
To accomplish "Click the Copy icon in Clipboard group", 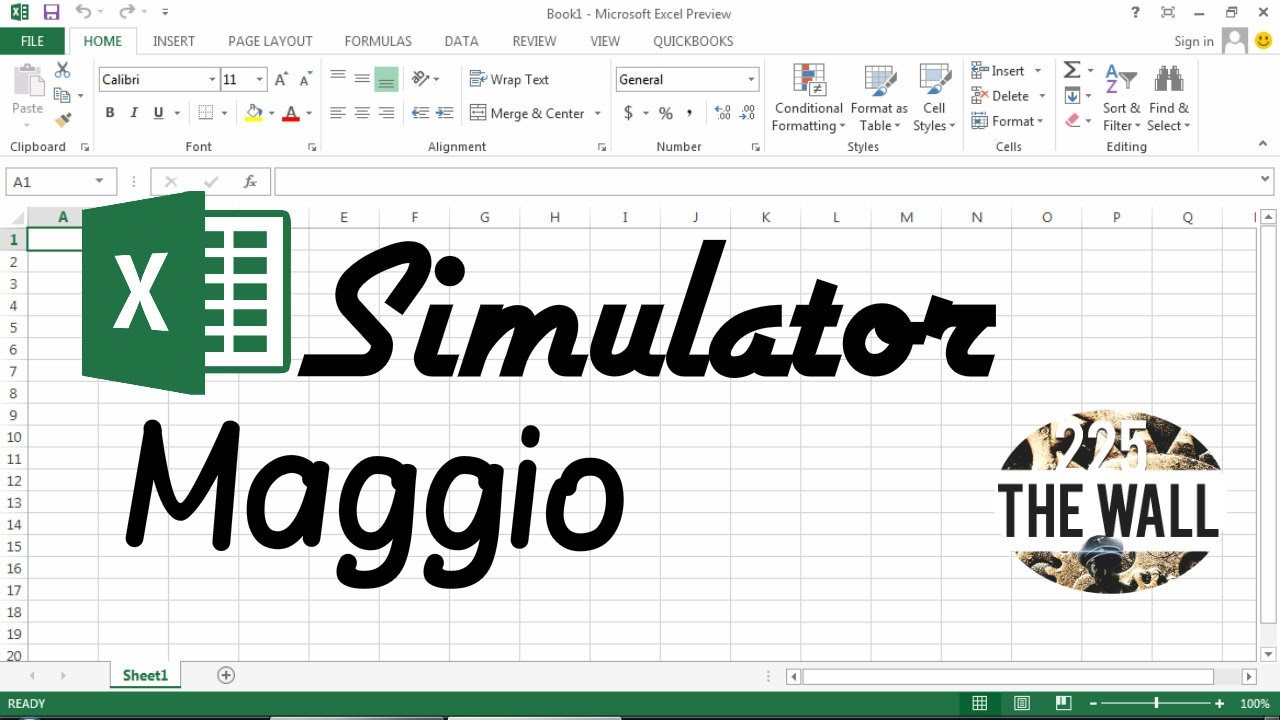I will [x=62, y=95].
